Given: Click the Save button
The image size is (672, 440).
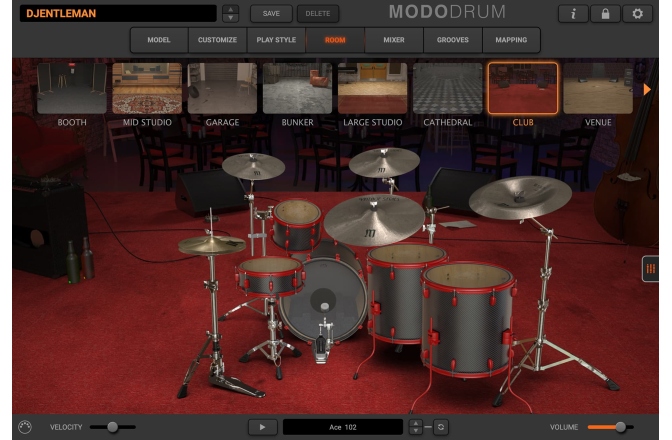Looking at the screenshot, I should (x=271, y=14).
